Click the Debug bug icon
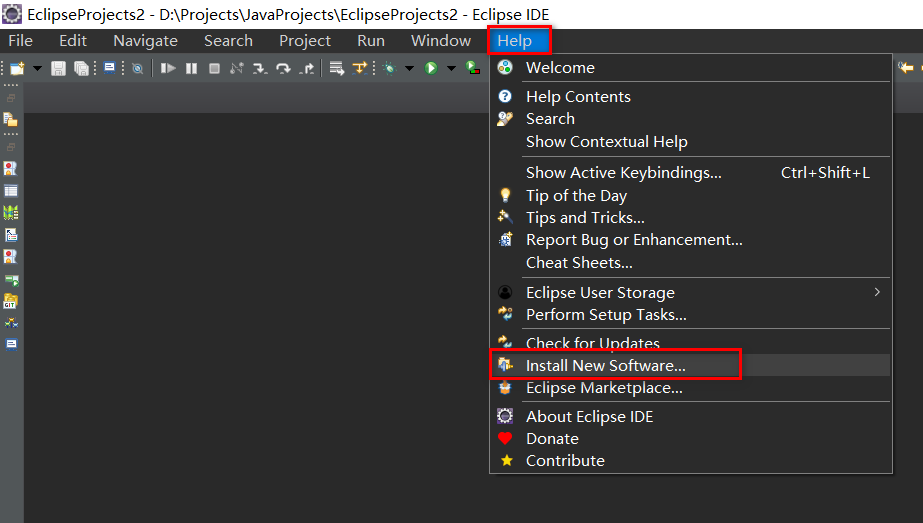923x523 pixels. [x=389, y=68]
